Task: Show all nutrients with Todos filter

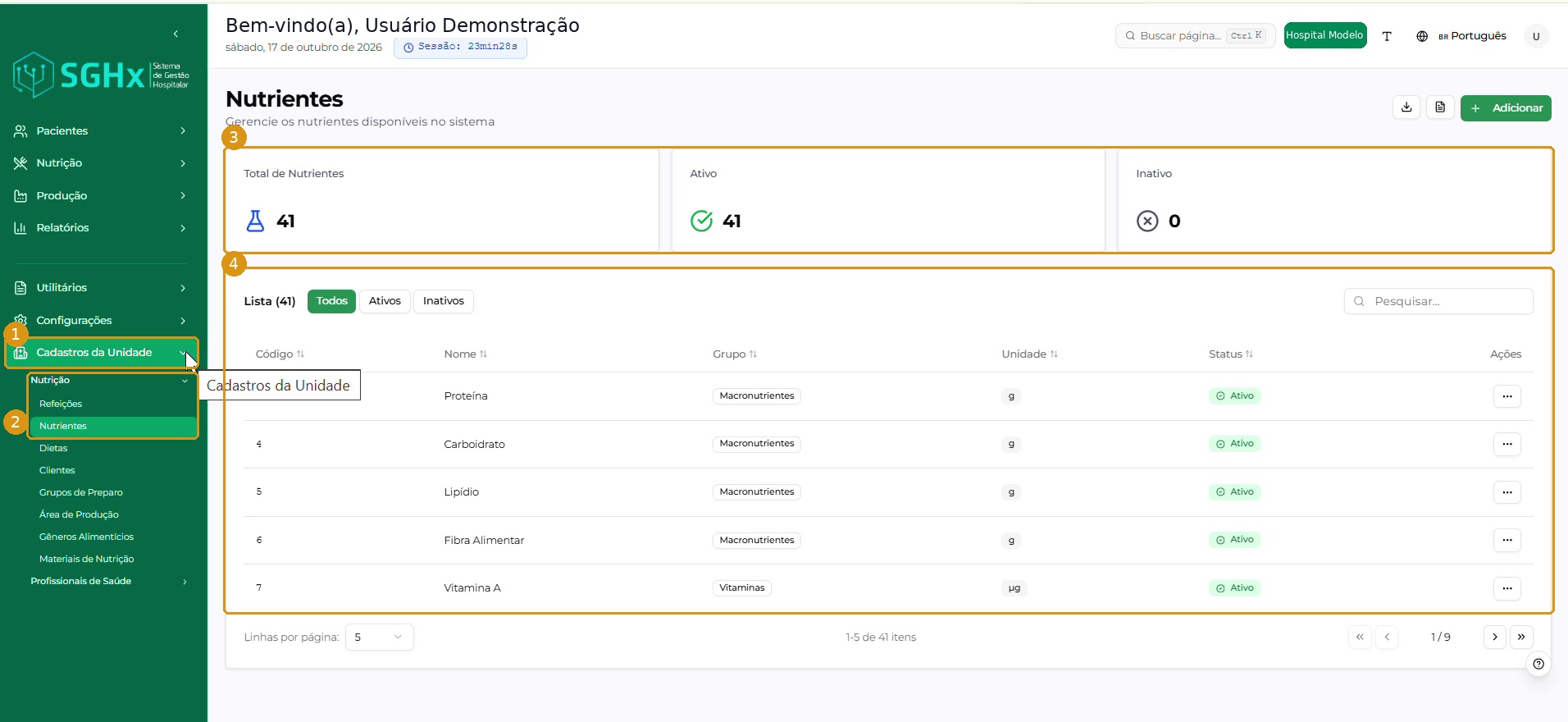Action: click(332, 301)
